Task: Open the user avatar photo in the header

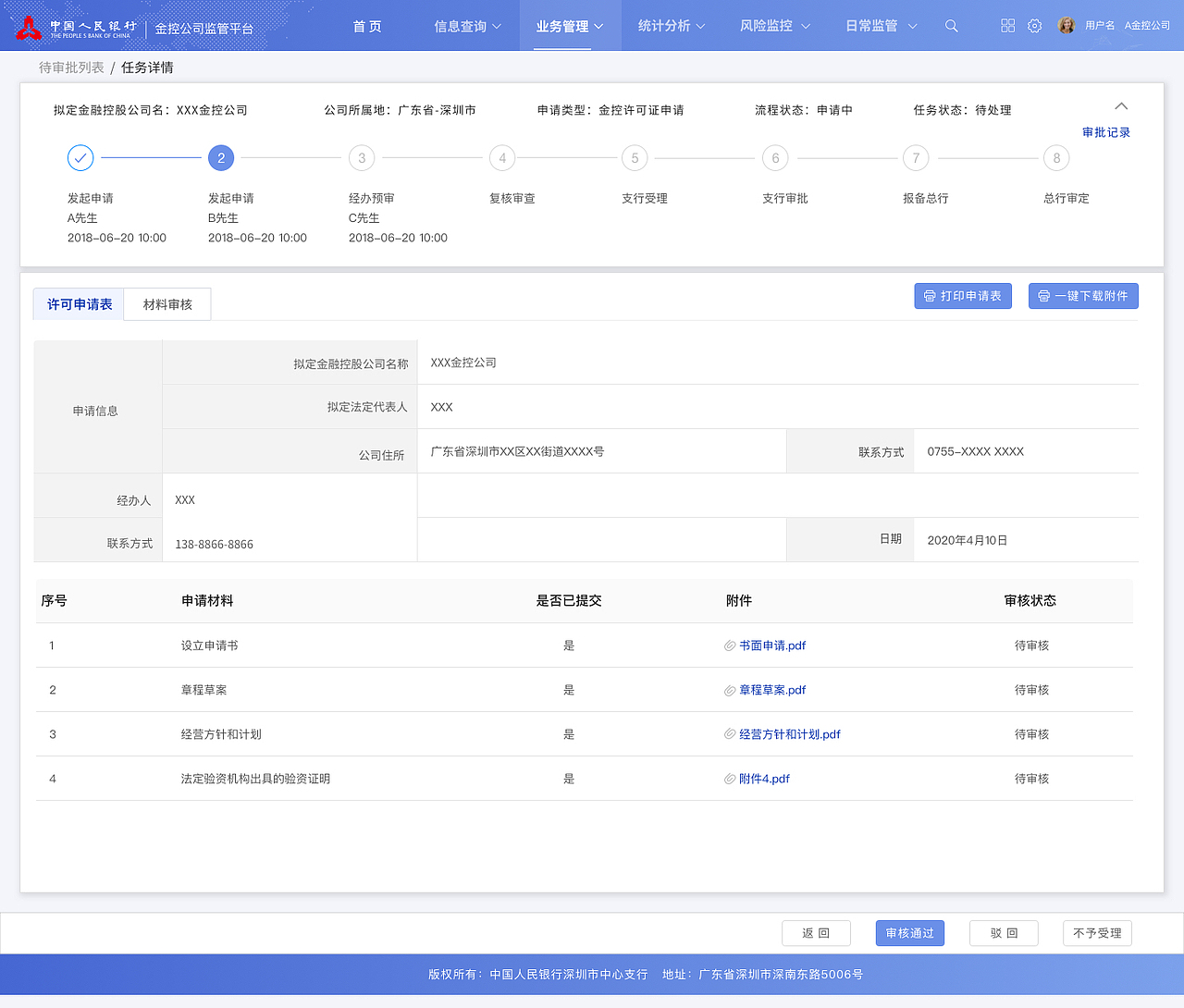Action: pyautogui.click(x=1067, y=26)
